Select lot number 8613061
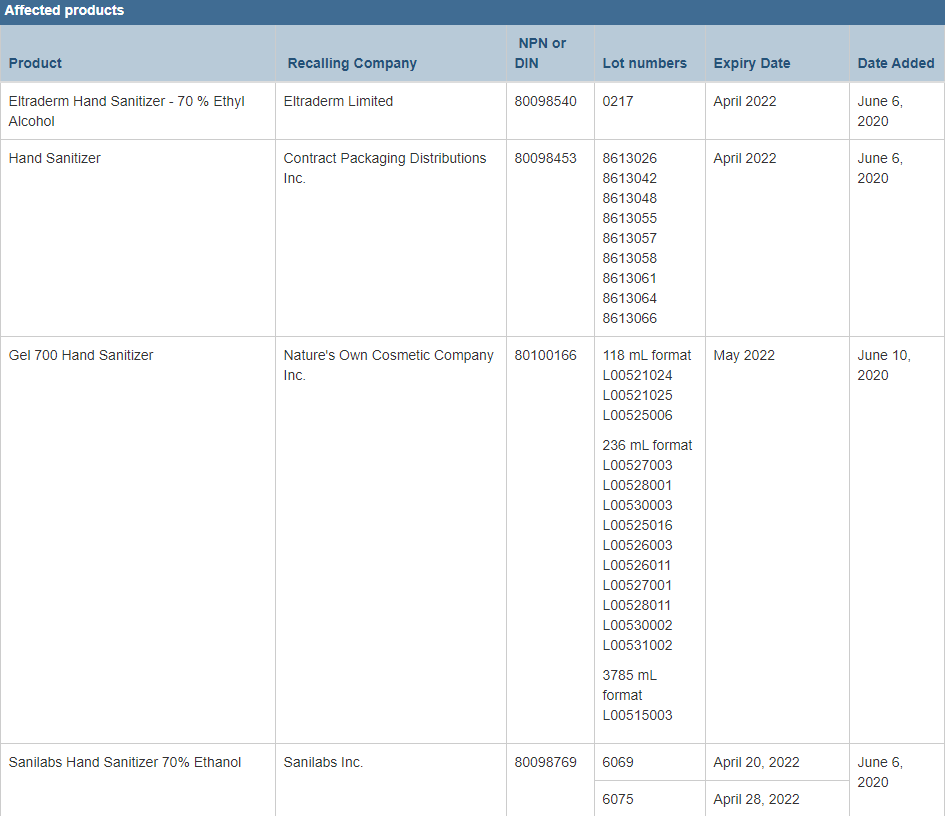 pos(629,278)
